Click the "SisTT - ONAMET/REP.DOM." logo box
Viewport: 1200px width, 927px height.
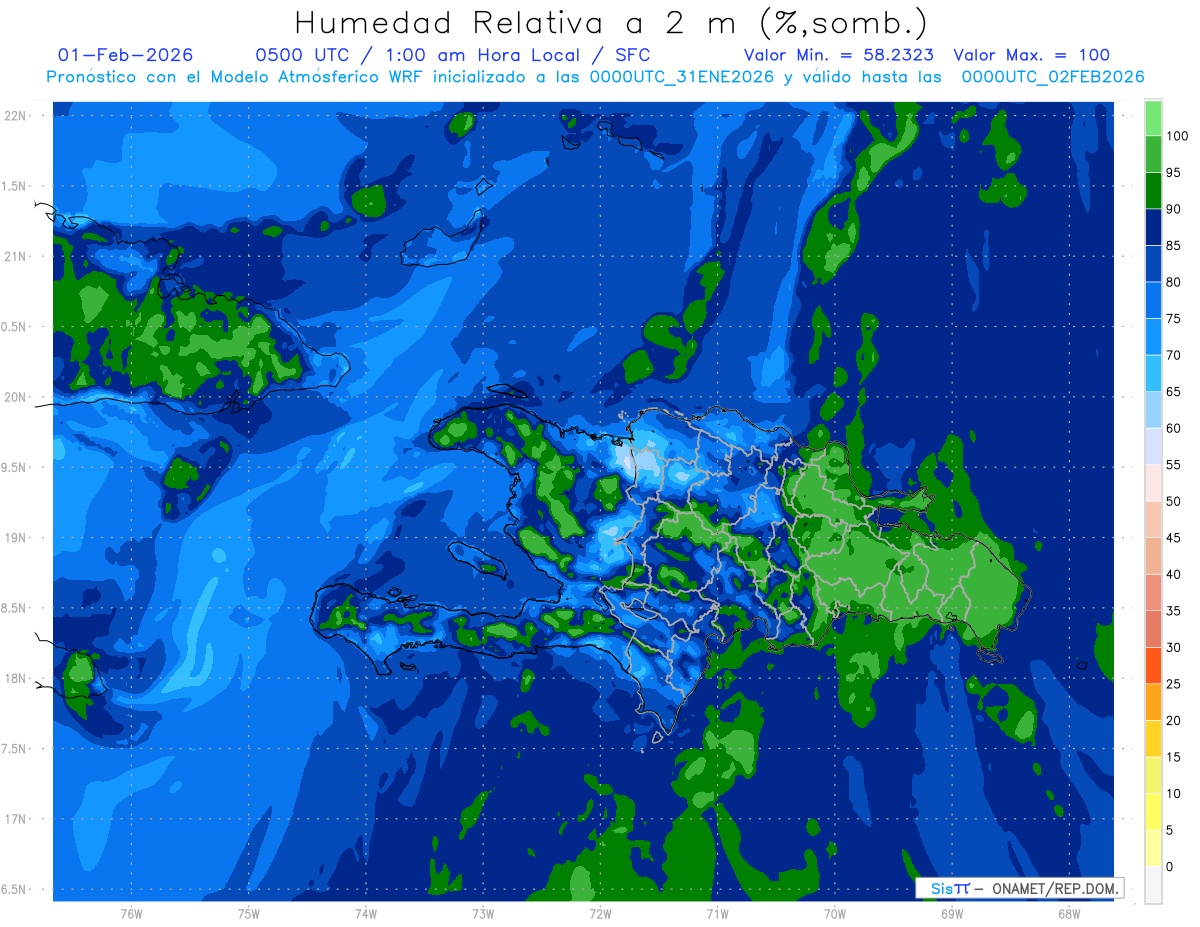point(1020,888)
